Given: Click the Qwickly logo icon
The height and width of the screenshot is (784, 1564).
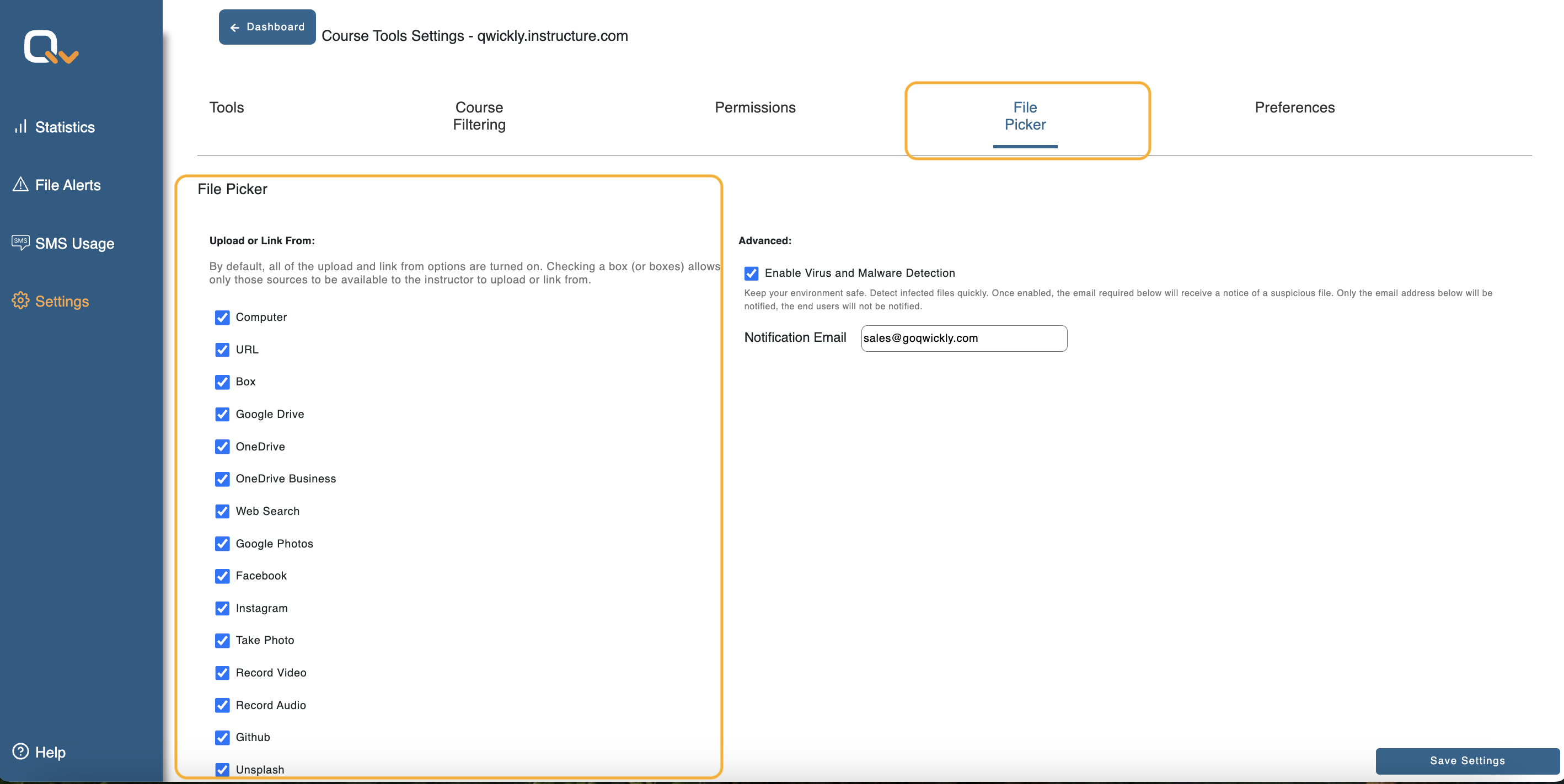Looking at the screenshot, I should [x=51, y=47].
